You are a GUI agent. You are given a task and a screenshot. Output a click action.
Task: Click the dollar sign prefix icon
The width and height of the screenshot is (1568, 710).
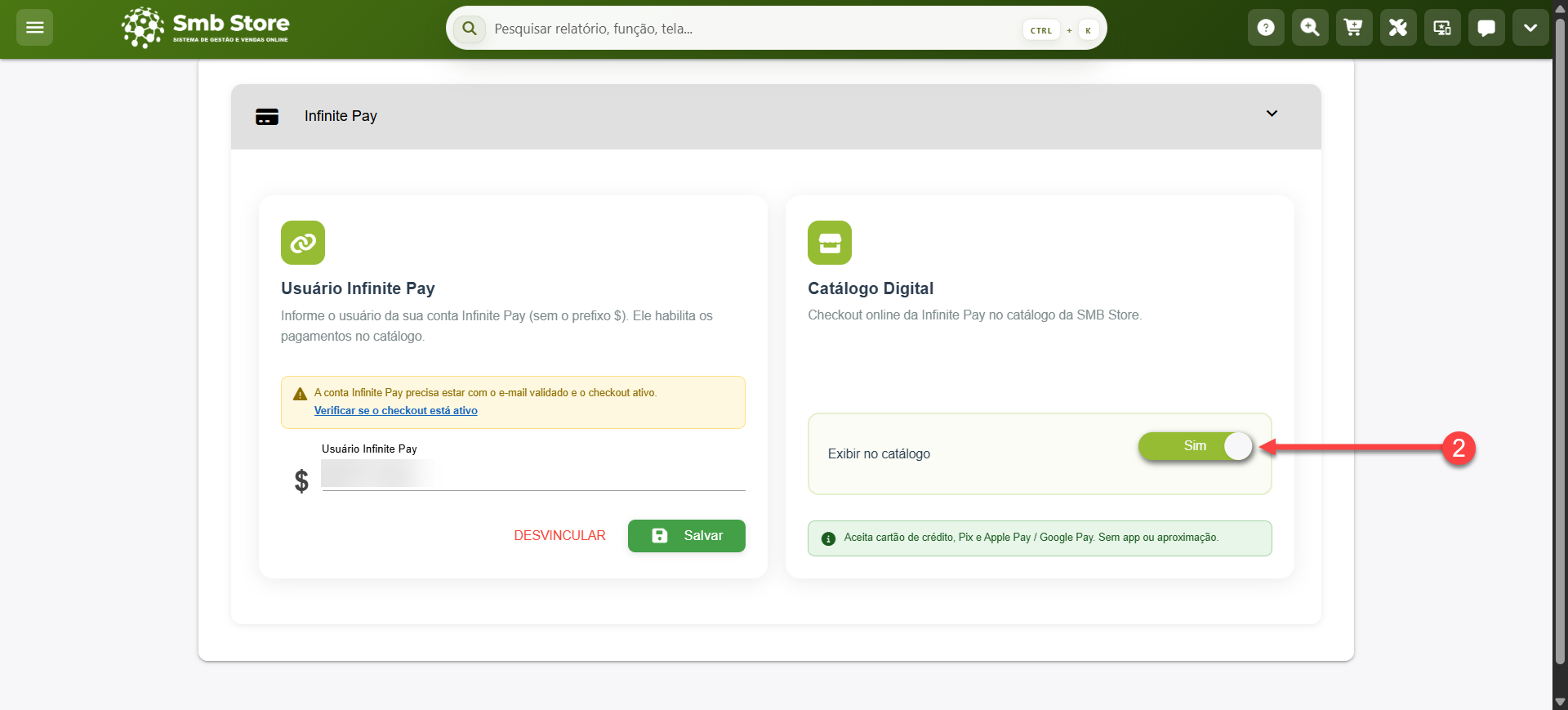click(x=301, y=480)
